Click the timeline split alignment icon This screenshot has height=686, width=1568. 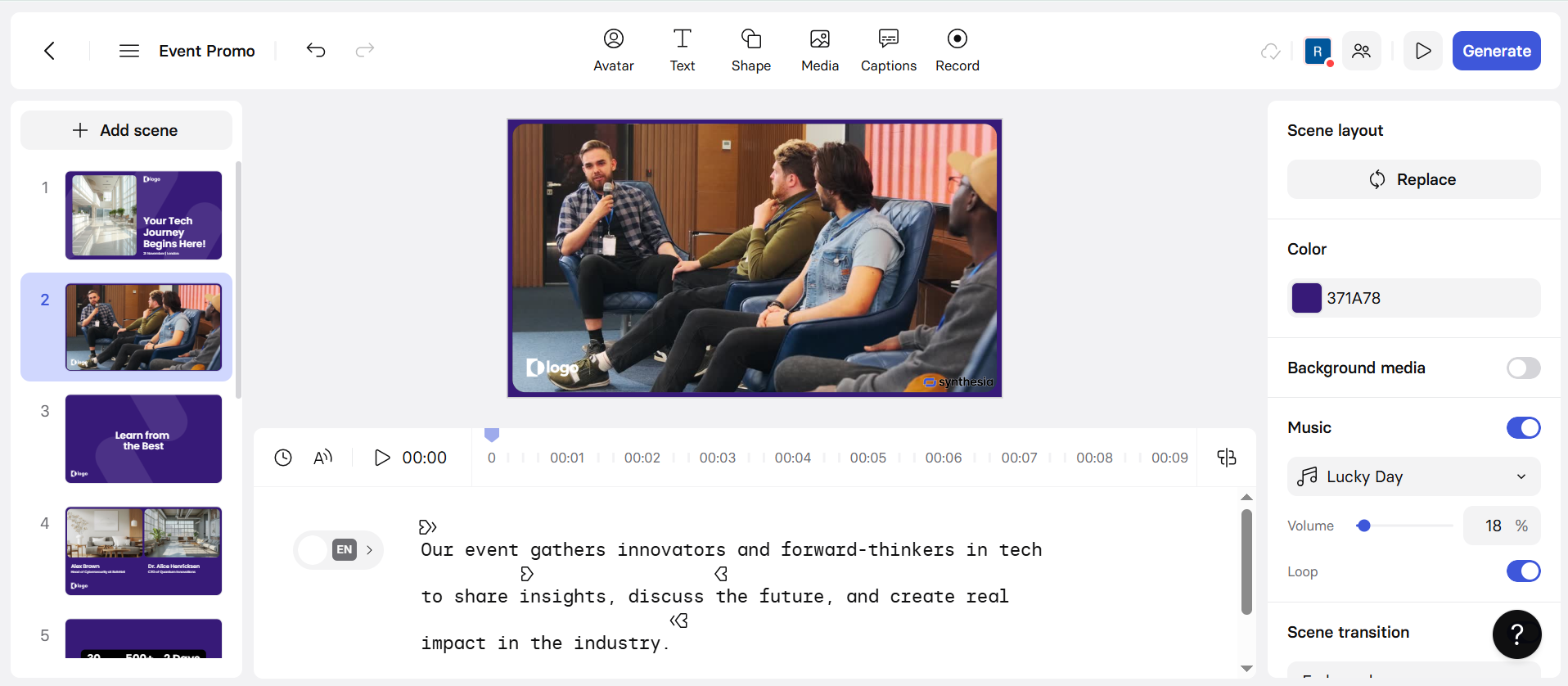coord(1227,458)
